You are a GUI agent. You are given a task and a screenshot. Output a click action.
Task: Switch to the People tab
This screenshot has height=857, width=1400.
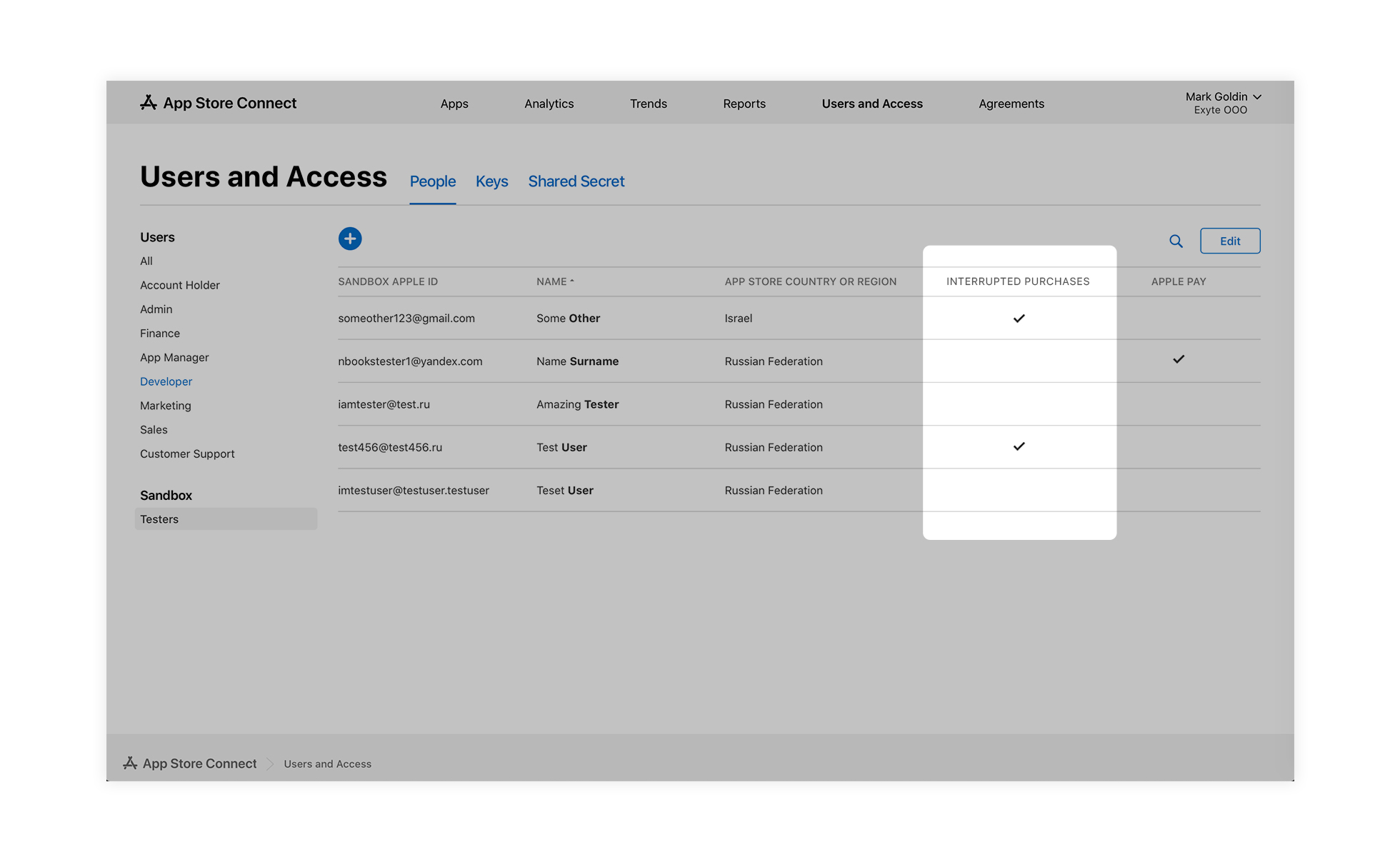click(x=433, y=181)
